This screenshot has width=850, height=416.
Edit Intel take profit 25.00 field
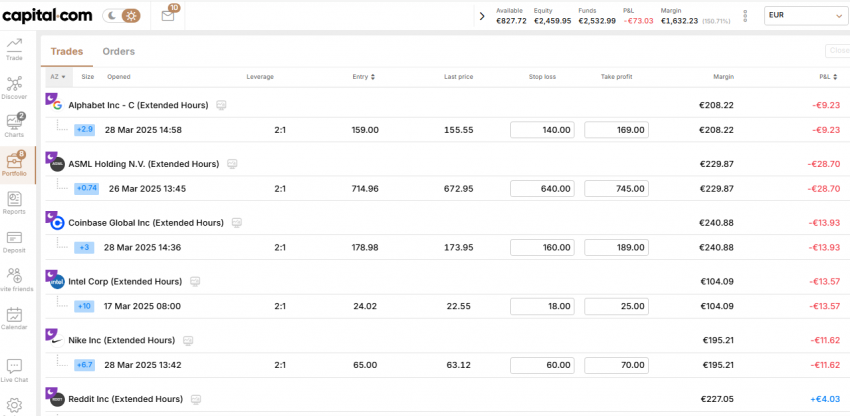pyautogui.click(x=616, y=306)
